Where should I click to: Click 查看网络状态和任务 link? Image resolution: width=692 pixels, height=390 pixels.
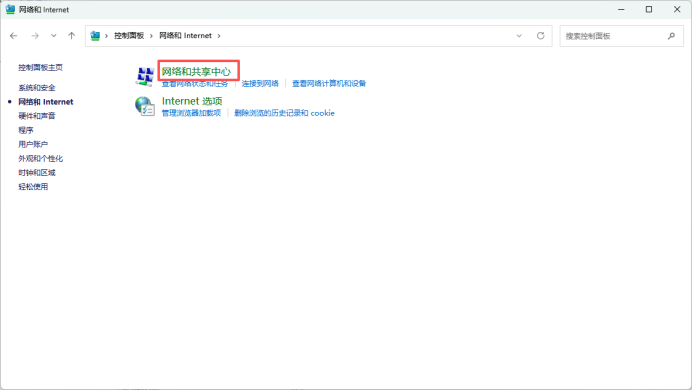(195, 83)
